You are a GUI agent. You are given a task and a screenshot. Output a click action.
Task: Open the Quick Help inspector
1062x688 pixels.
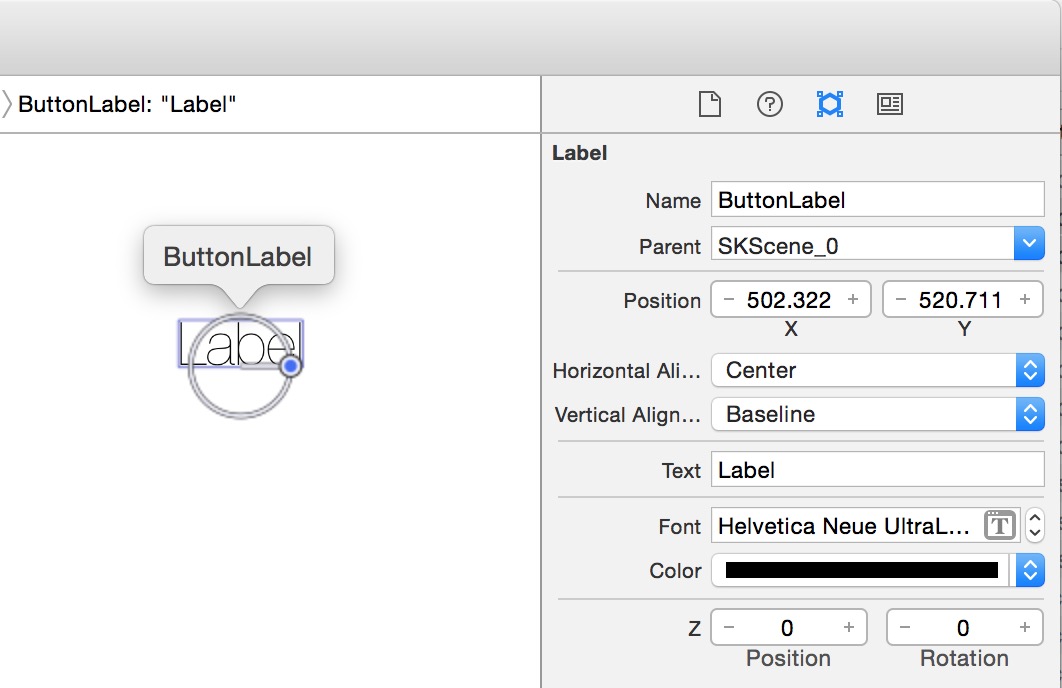point(769,104)
